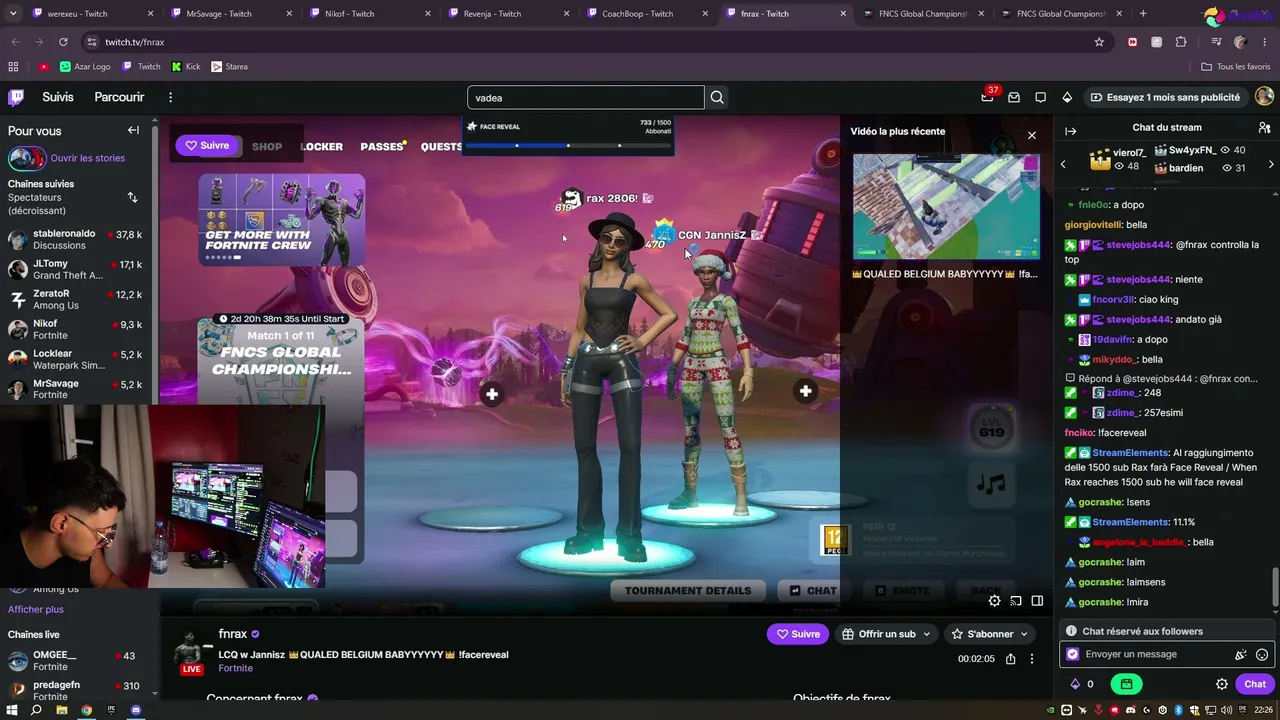Collapse the 'Pour vous' sidebar
The height and width of the screenshot is (720, 1280).
133,130
